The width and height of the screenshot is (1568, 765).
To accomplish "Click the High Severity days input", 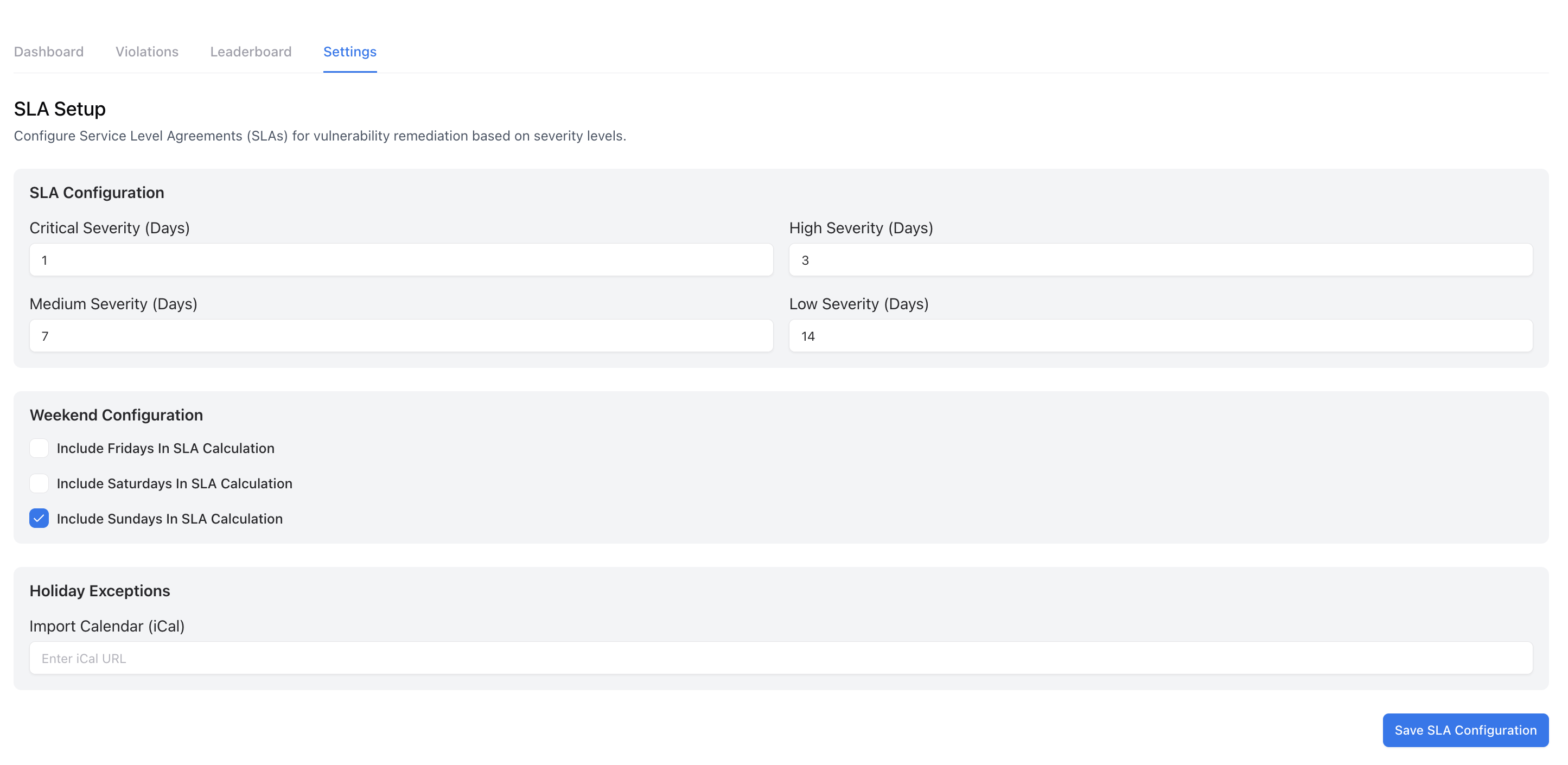I will [1161, 259].
